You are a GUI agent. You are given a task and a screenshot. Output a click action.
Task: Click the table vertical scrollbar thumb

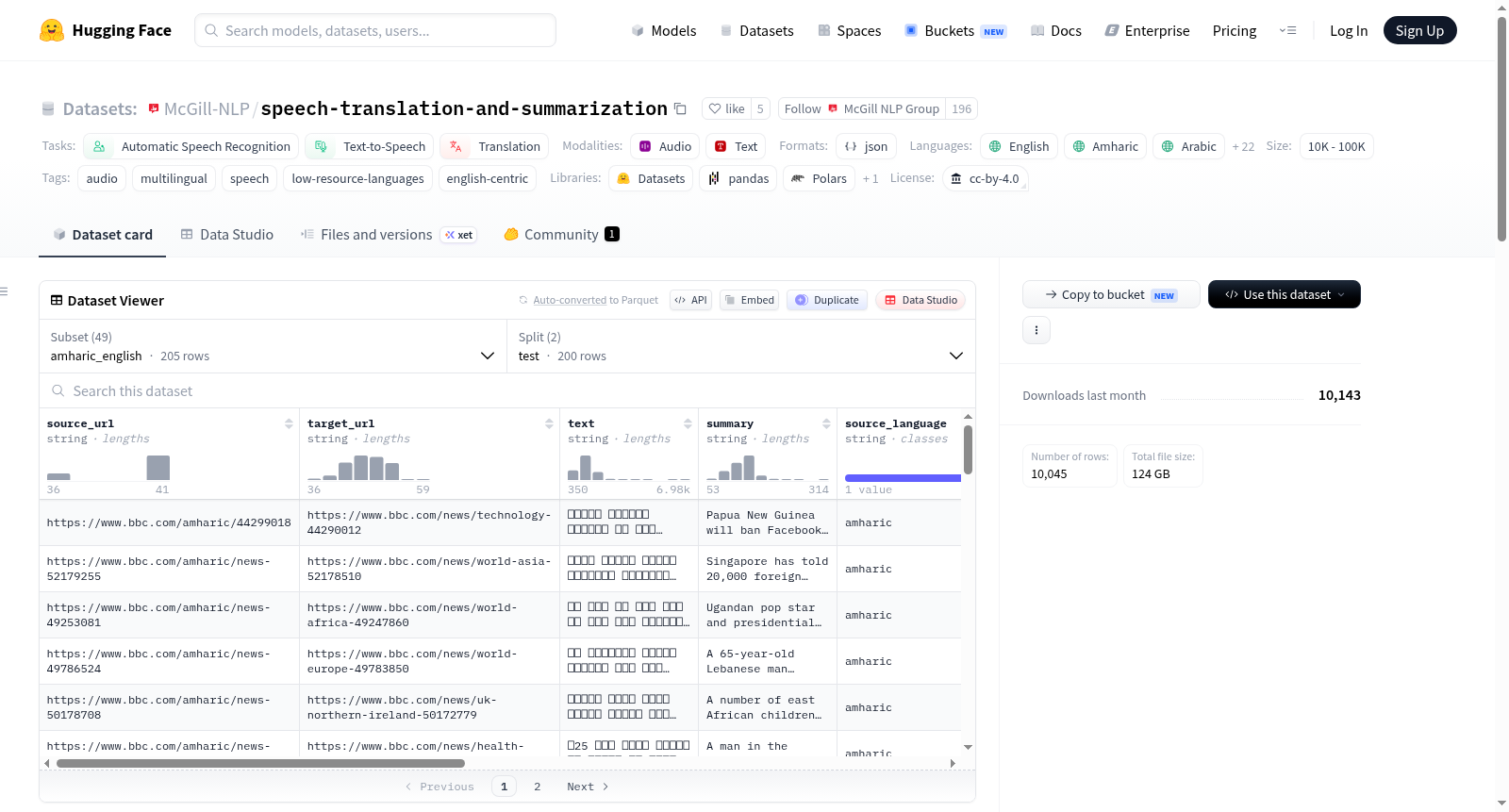pos(968,450)
